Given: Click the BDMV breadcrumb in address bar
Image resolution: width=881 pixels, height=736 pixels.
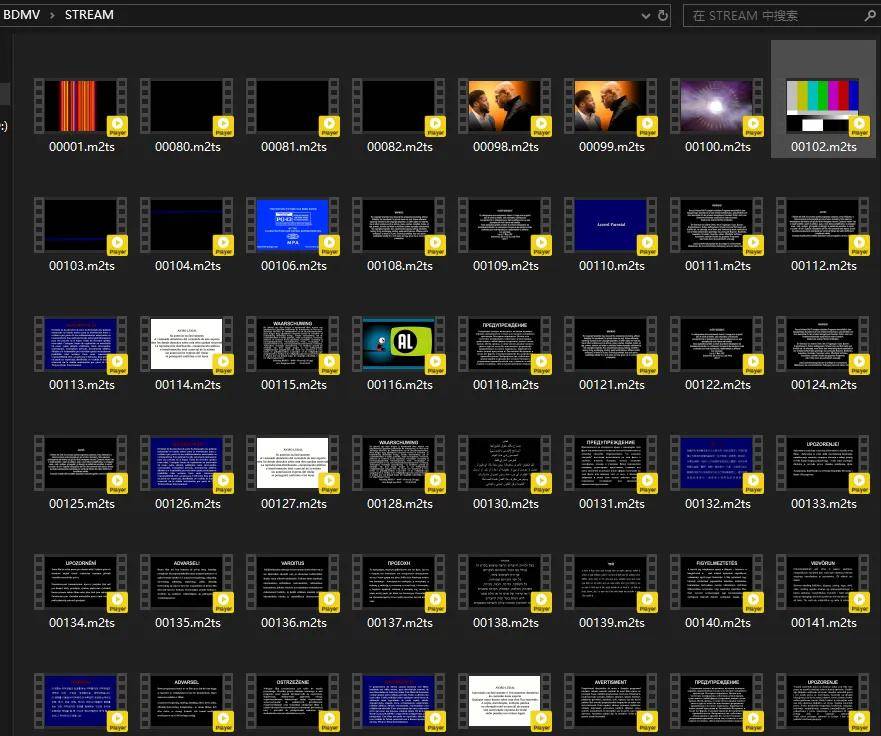Looking at the screenshot, I should (x=21, y=15).
